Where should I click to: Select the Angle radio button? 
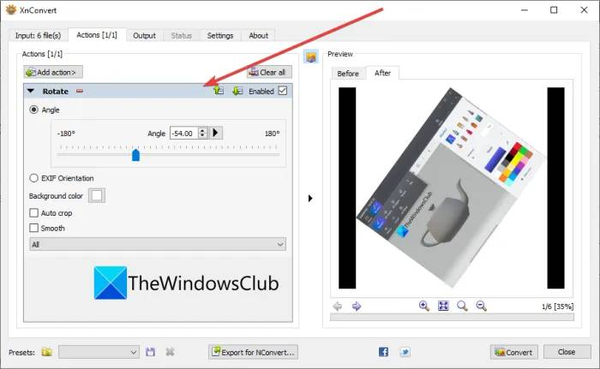34,110
